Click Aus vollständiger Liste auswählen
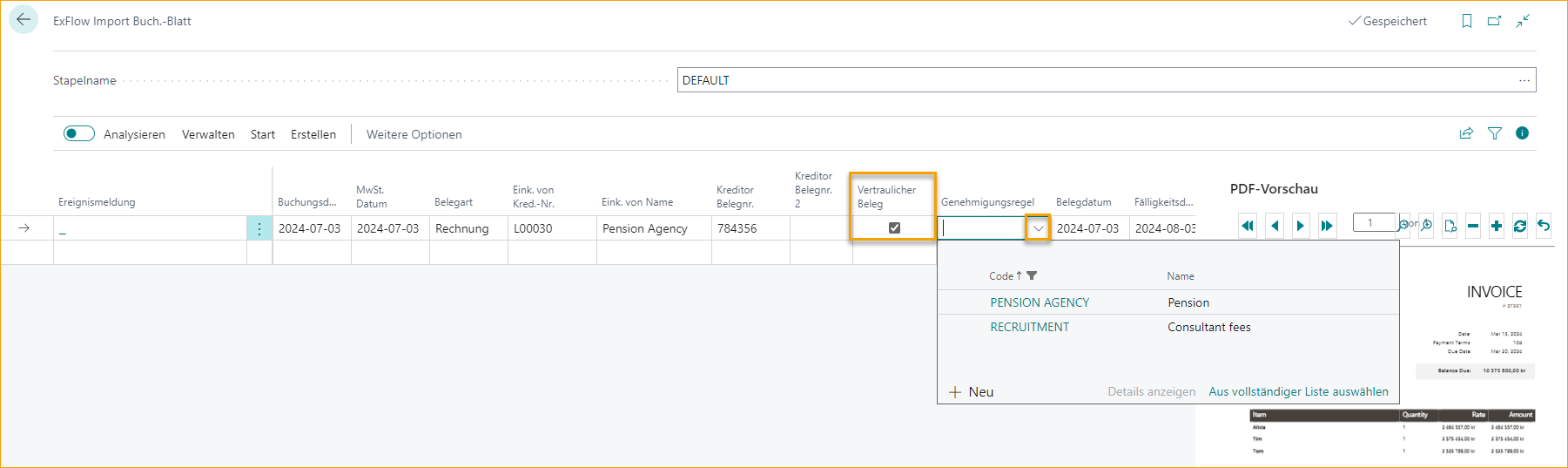Image resolution: width=1568 pixels, height=468 pixels. pos(1298,391)
